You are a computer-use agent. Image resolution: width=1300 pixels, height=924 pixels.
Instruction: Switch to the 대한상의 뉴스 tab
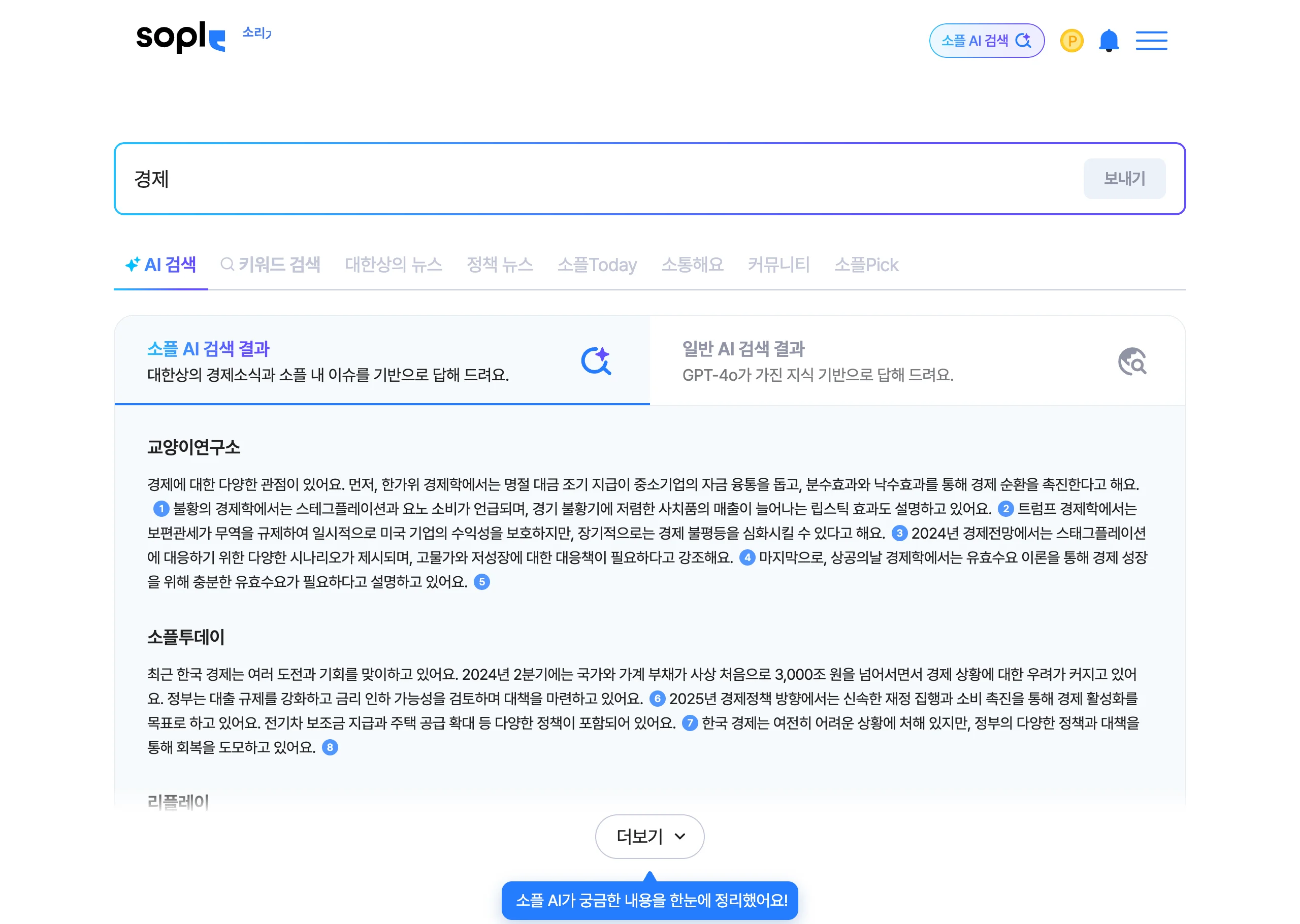coord(394,264)
